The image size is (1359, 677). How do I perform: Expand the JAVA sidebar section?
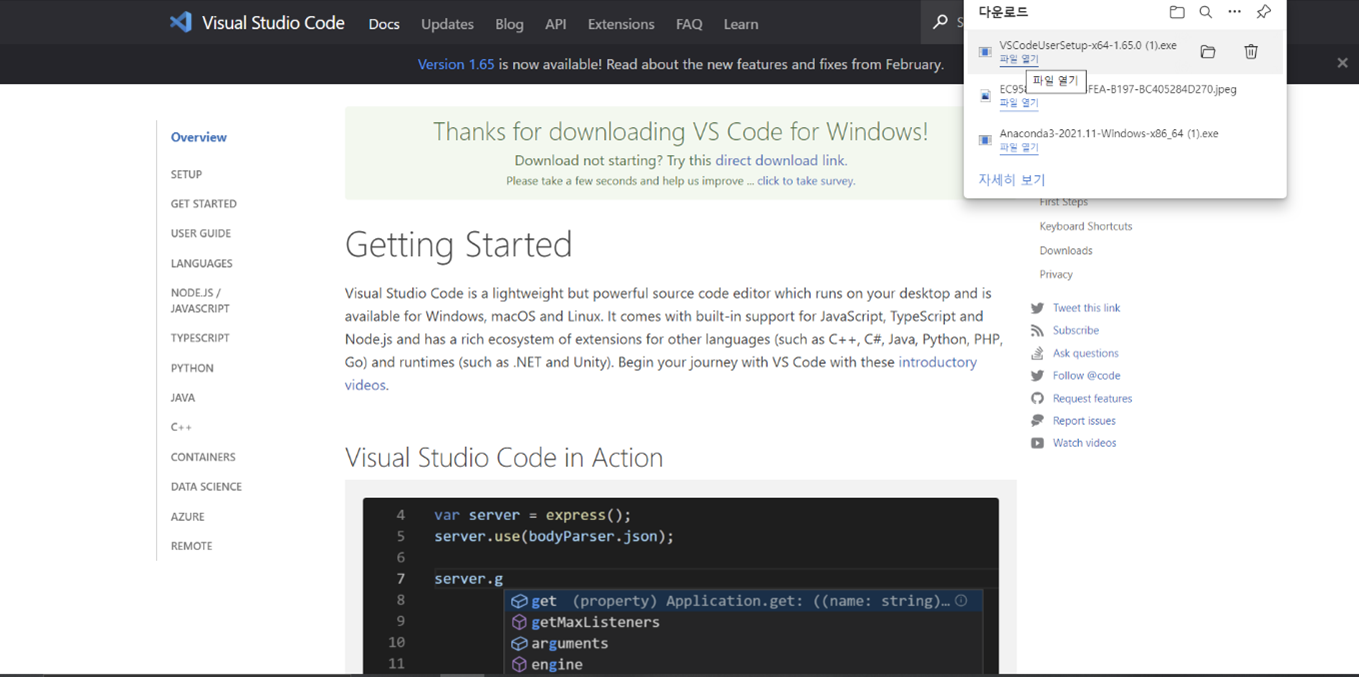[x=183, y=397]
